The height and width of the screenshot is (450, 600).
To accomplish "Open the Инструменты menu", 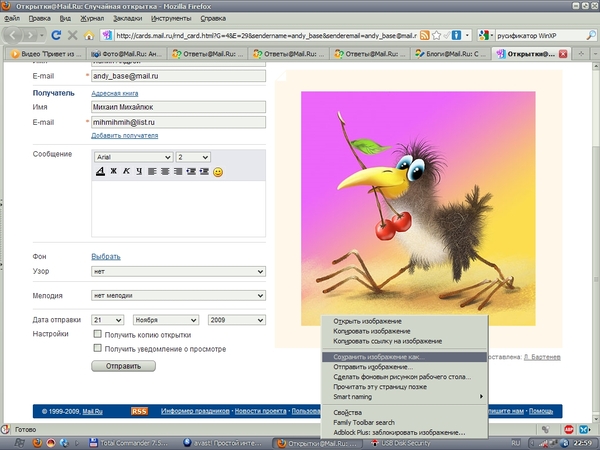I will [x=171, y=18].
